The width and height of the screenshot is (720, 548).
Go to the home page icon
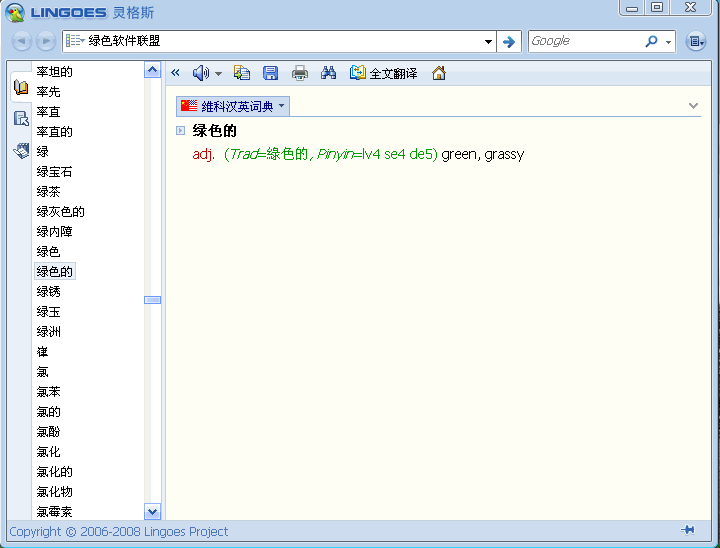point(439,73)
